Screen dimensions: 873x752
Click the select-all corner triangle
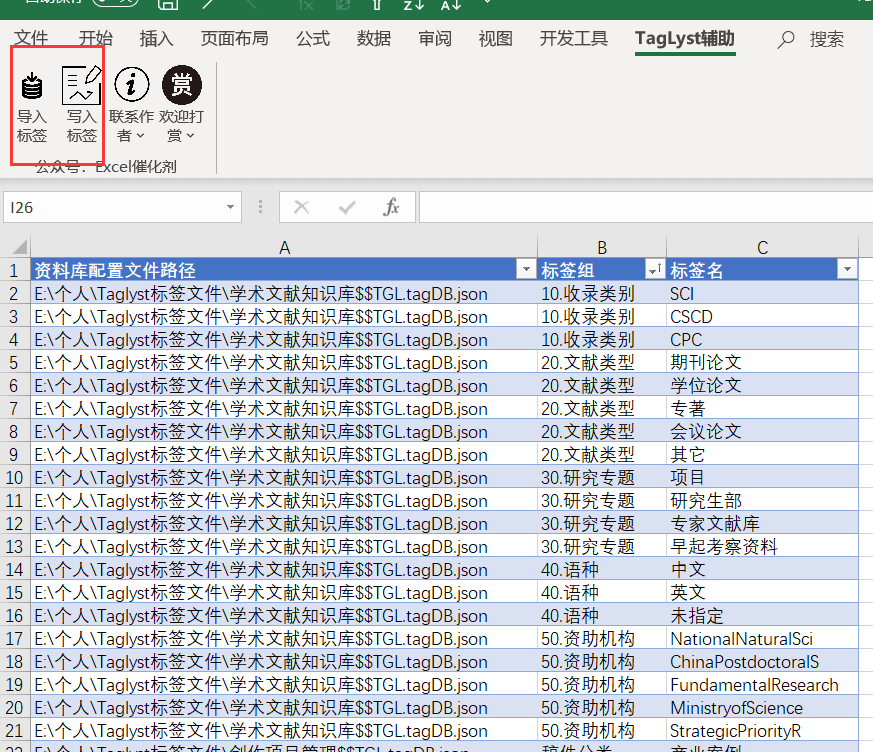(x=19, y=247)
